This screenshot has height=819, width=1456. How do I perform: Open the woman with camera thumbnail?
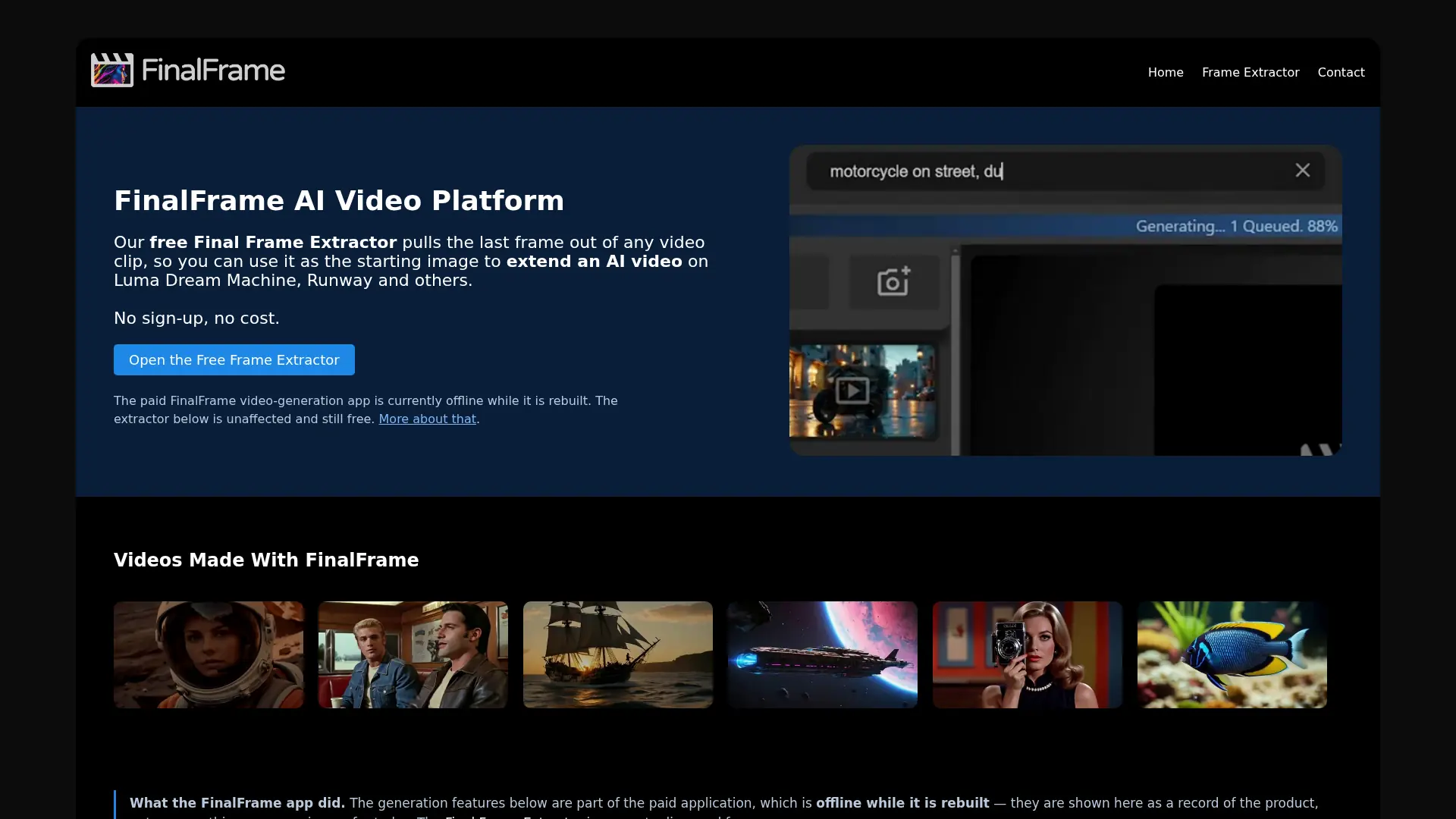pos(1028,654)
